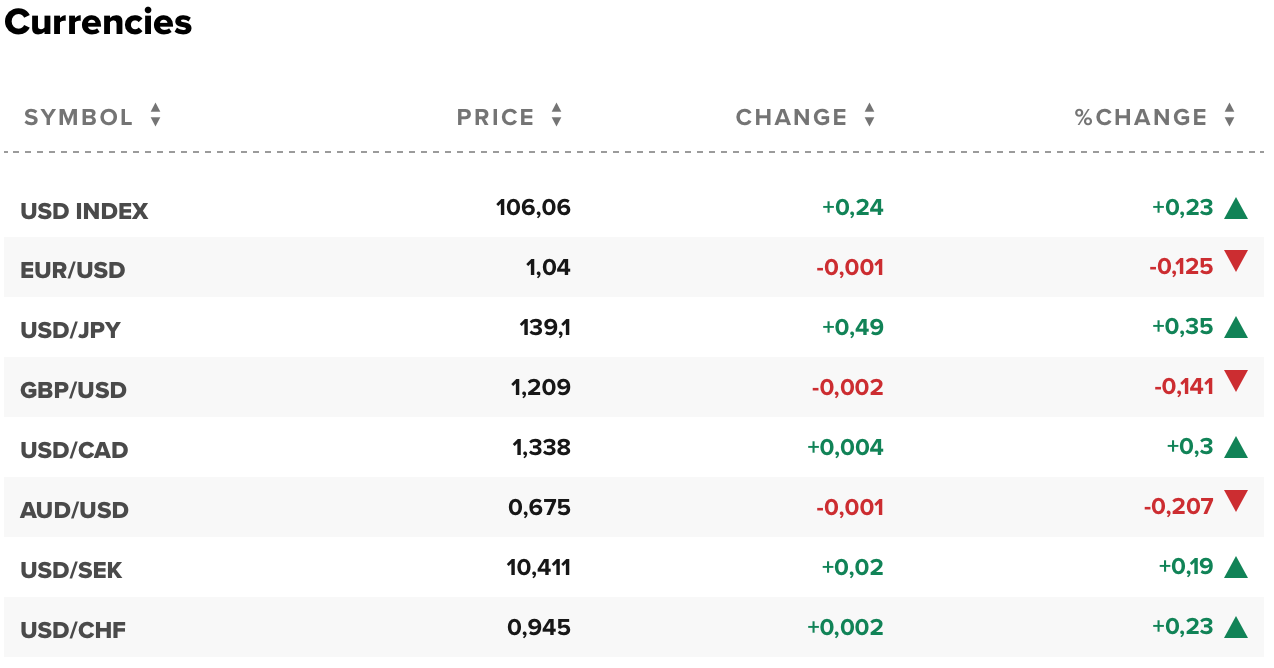The width and height of the screenshot is (1274, 668).
Task: Click the red down arrow for AUD/USD
Action: click(x=1236, y=501)
